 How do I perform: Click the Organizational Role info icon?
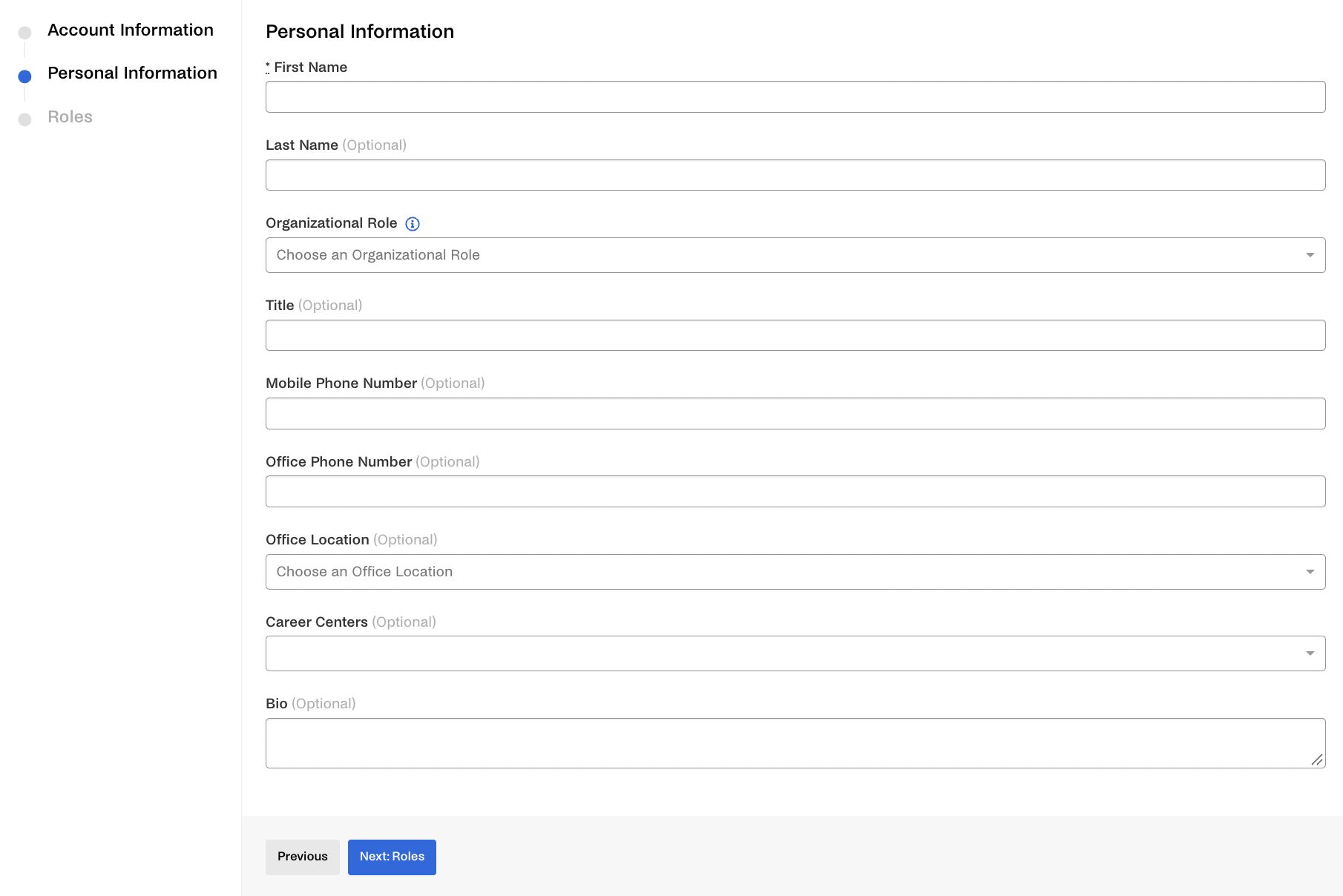point(413,224)
